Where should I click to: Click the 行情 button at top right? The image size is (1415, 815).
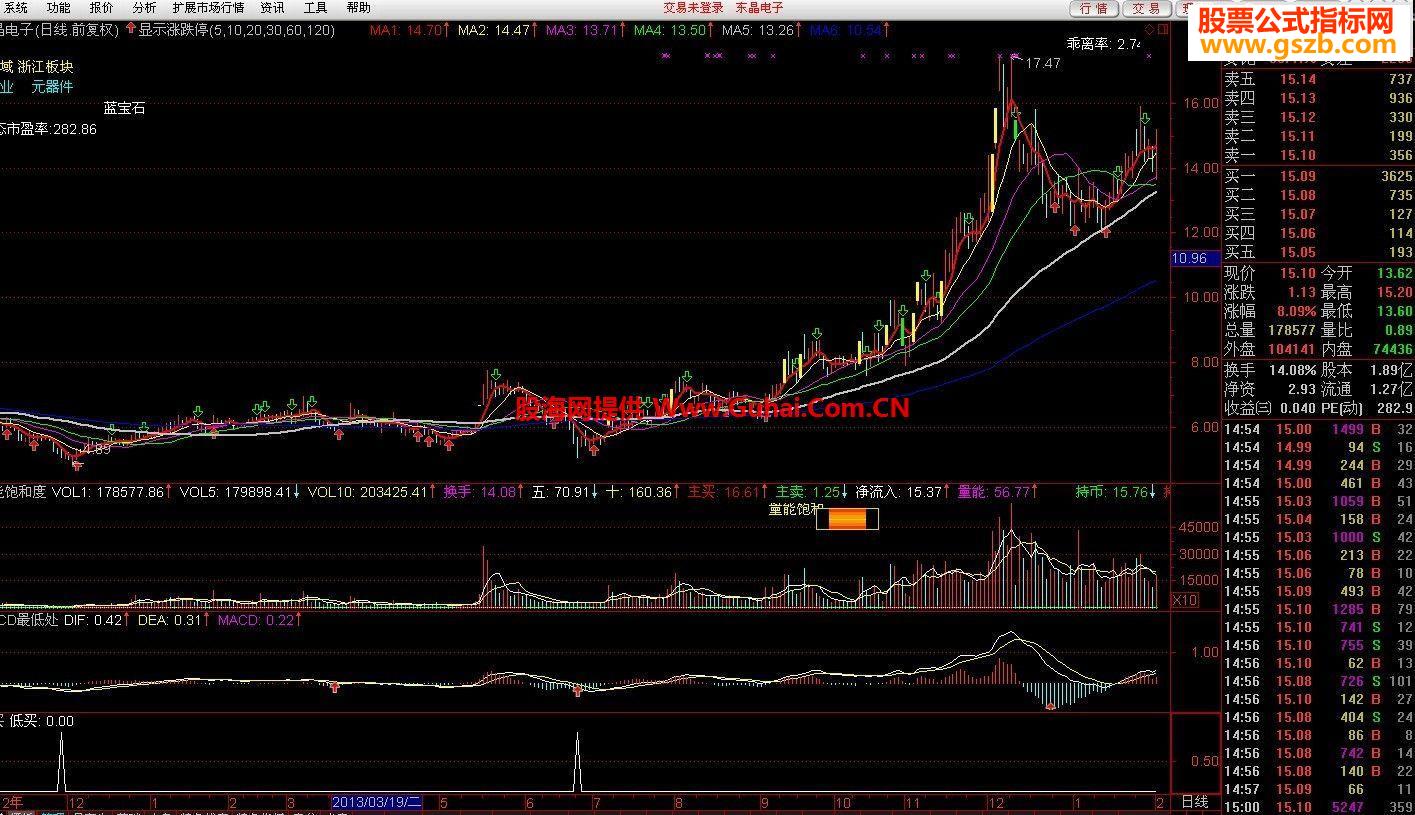(x=1095, y=8)
